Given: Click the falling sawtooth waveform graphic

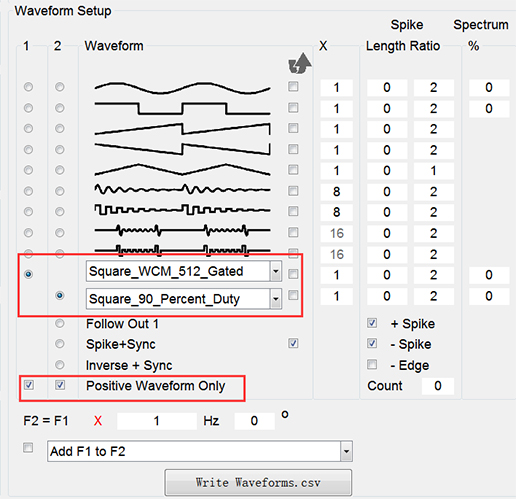Looking at the screenshot, I should point(182,149).
